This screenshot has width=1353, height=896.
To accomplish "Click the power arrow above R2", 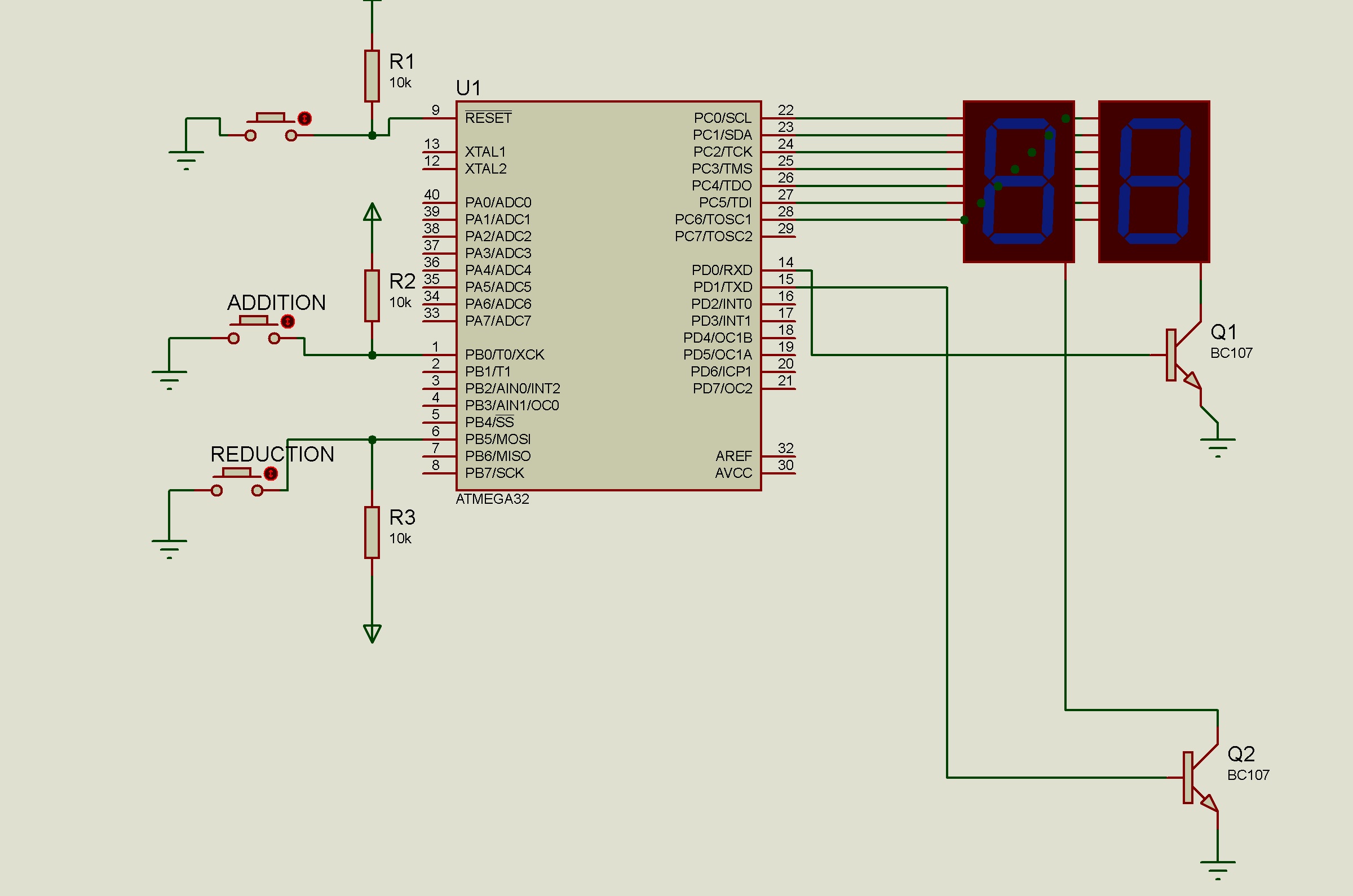I will tap(372, 212).
